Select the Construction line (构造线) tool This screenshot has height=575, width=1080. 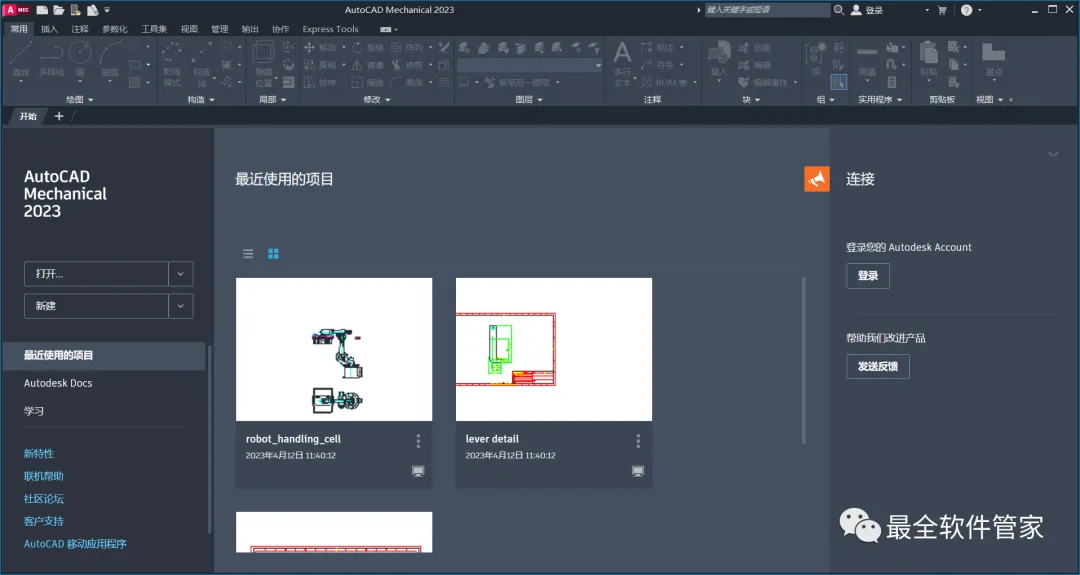[x=202, y=63]
